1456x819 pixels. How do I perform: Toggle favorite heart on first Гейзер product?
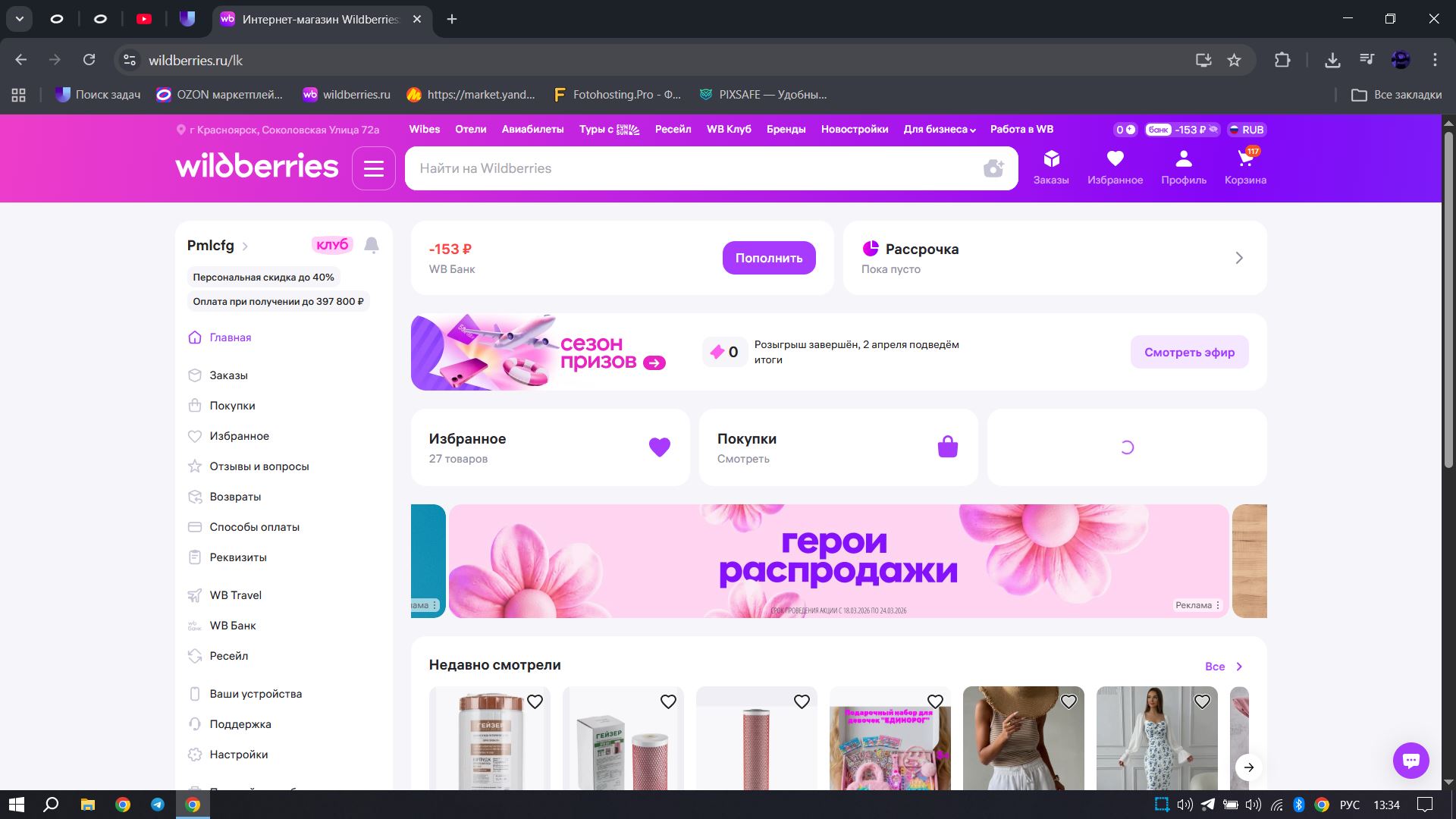point(535,702)
